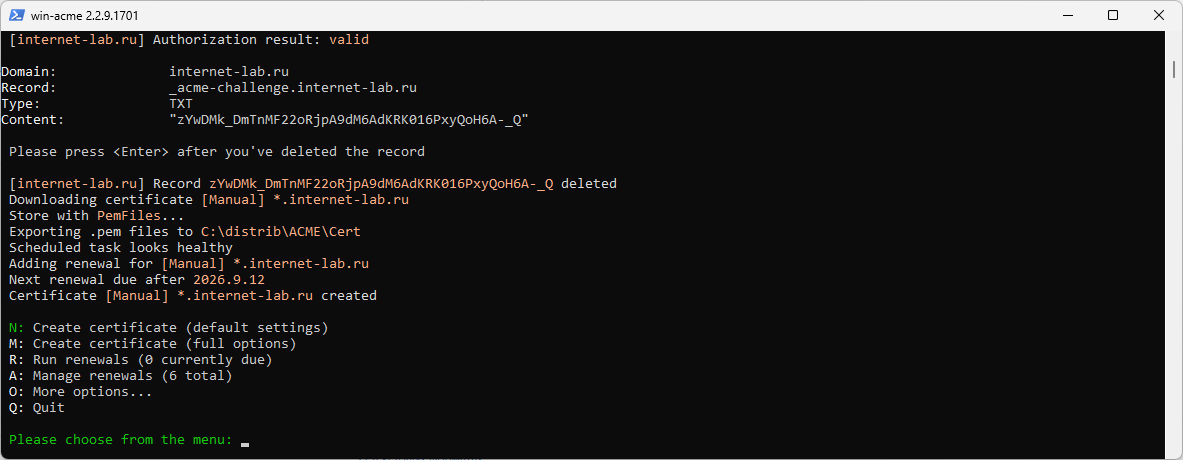Click the vertical scrollbar thumb
The height and width of the screenshot is (460, 1183).
(x=1174, y=69)
